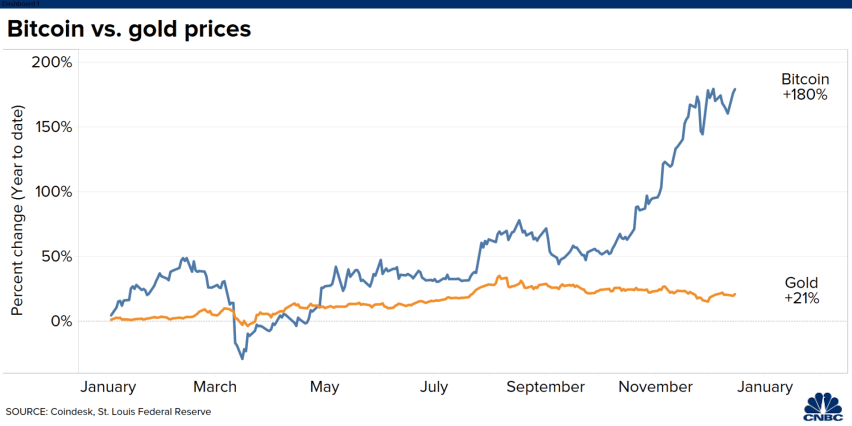Click the blue Bitcoin line's March low point
The width and height of the screenshot is (852, 426).
(242, 359)
